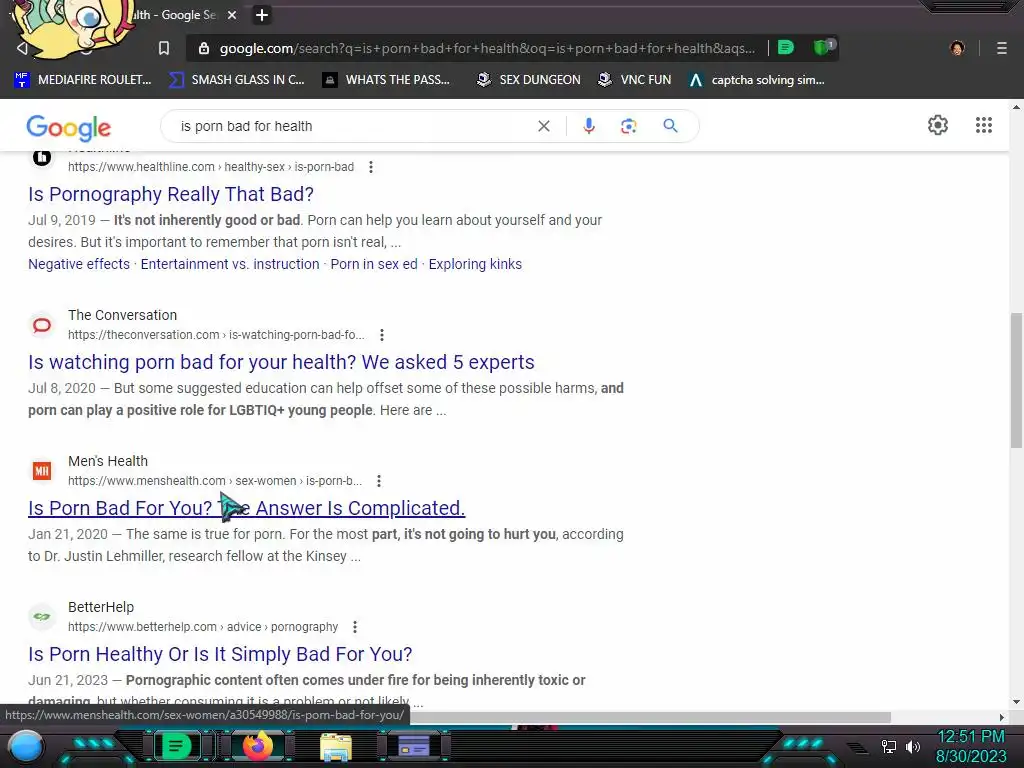Click BetterHelp favicon
1024x768 pixels.
click(42, 616)
